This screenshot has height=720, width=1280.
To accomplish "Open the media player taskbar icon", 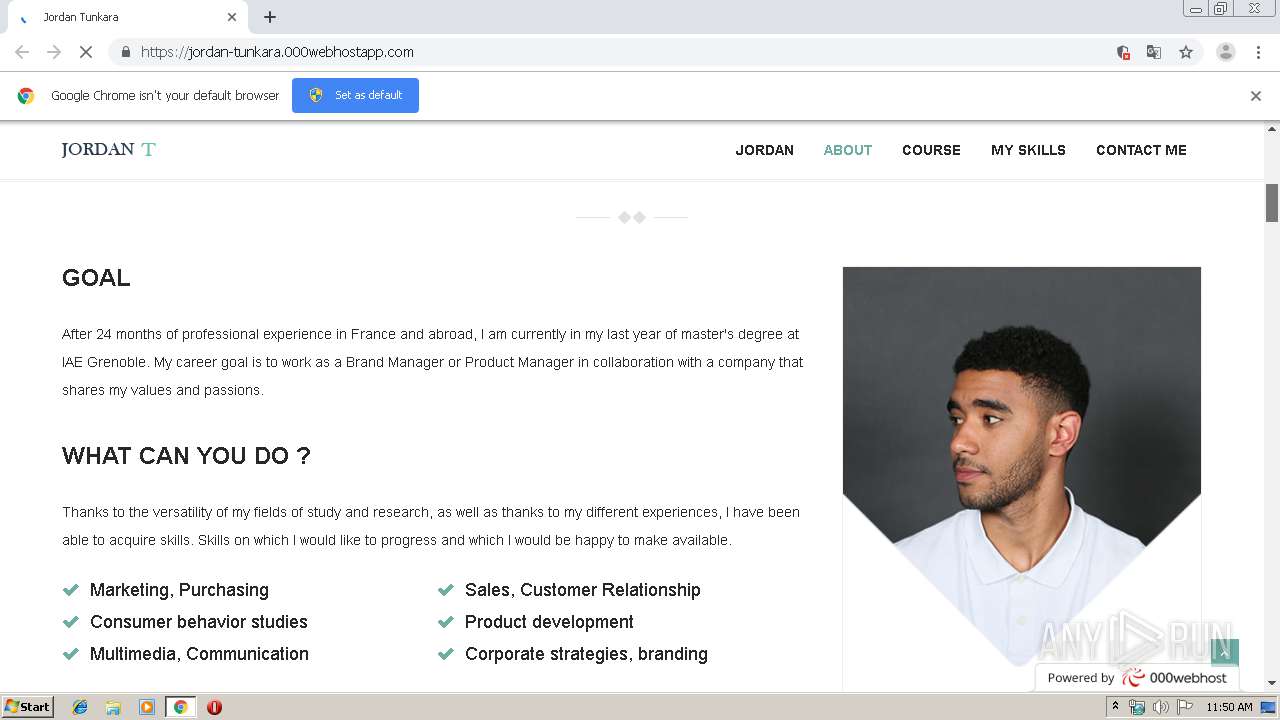I will tap(147, 707).
